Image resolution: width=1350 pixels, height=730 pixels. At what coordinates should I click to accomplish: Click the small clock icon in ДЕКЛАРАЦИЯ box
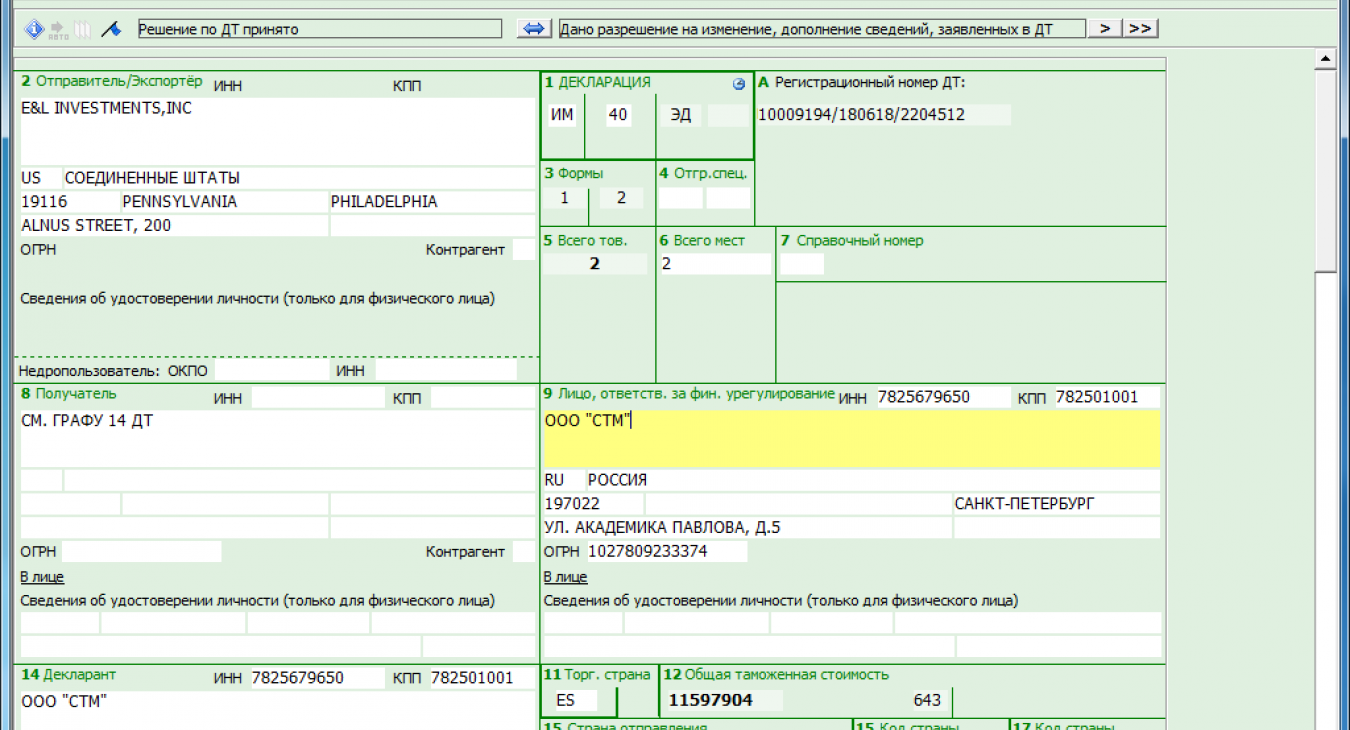[739, 85]
